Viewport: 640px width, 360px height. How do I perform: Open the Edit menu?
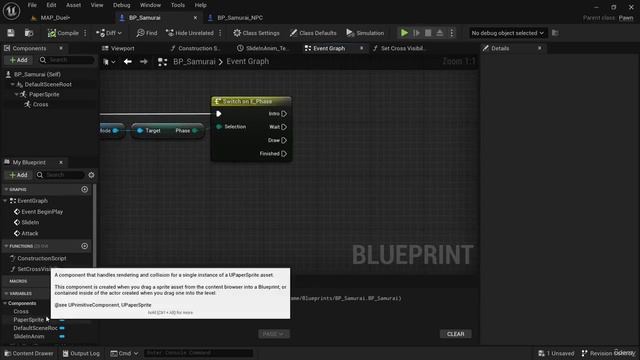tap(51, 5)
